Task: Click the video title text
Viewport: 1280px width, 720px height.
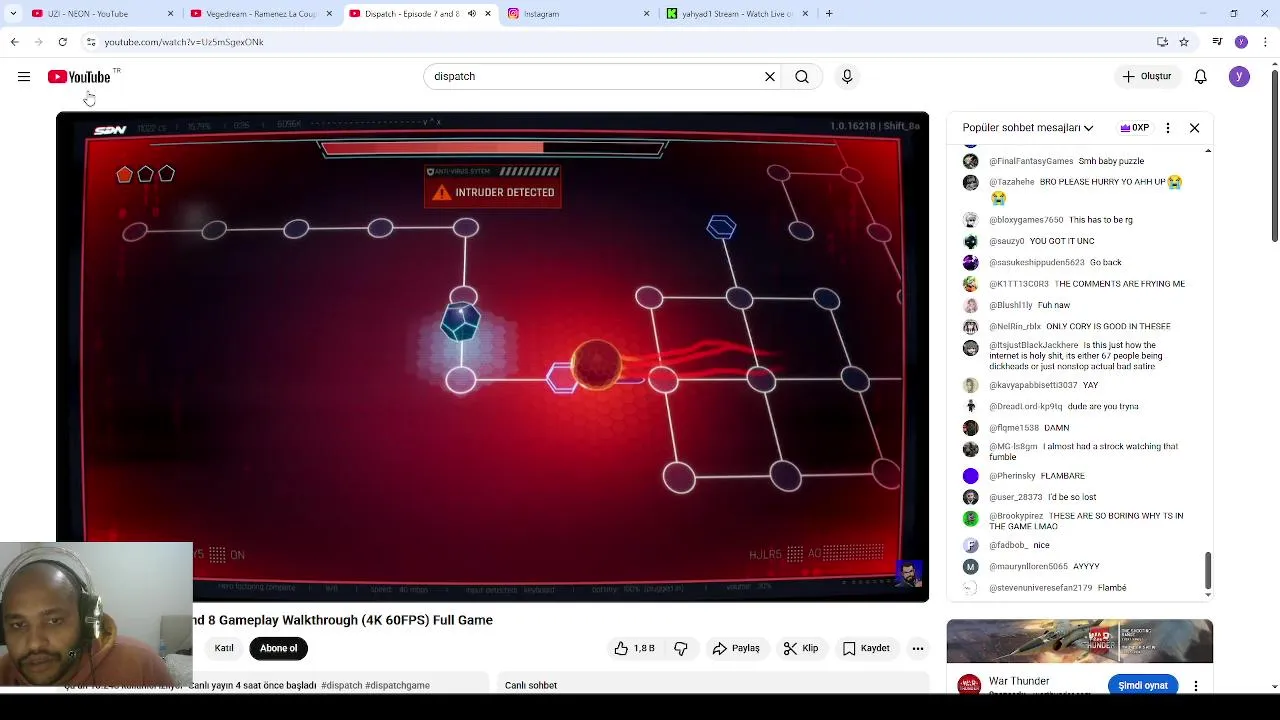Action: 343,620
